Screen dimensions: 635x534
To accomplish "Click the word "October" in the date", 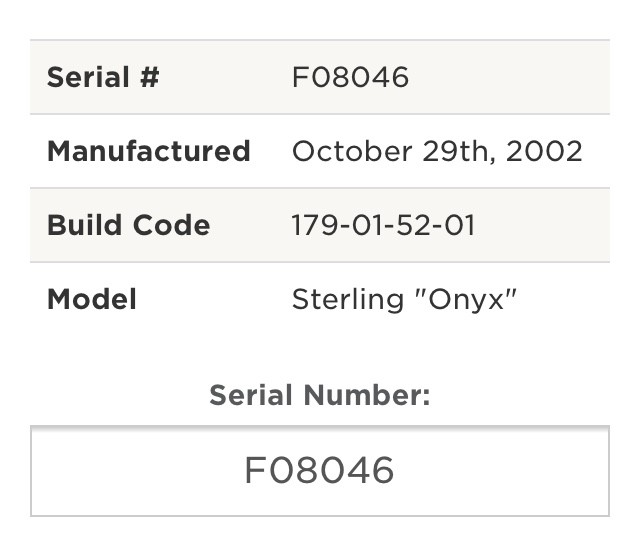I will point(352,151).
